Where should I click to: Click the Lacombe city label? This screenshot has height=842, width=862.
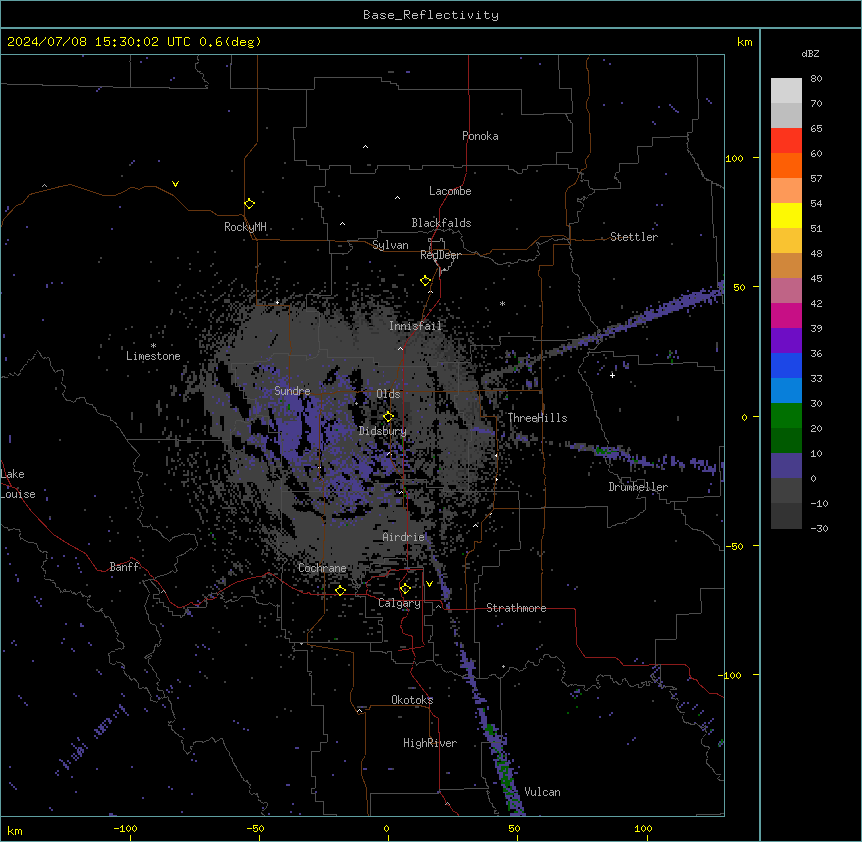(x=450, y=191)
